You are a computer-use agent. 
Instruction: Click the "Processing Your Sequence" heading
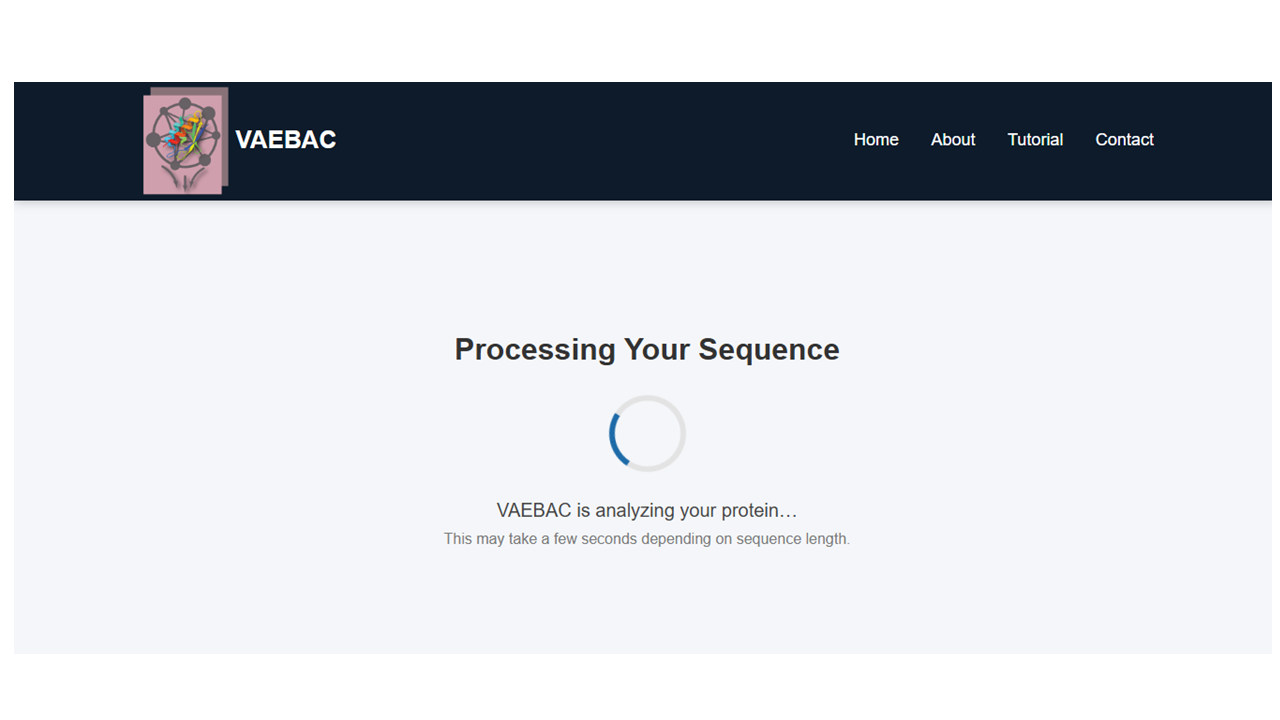[x=647, y=349]
